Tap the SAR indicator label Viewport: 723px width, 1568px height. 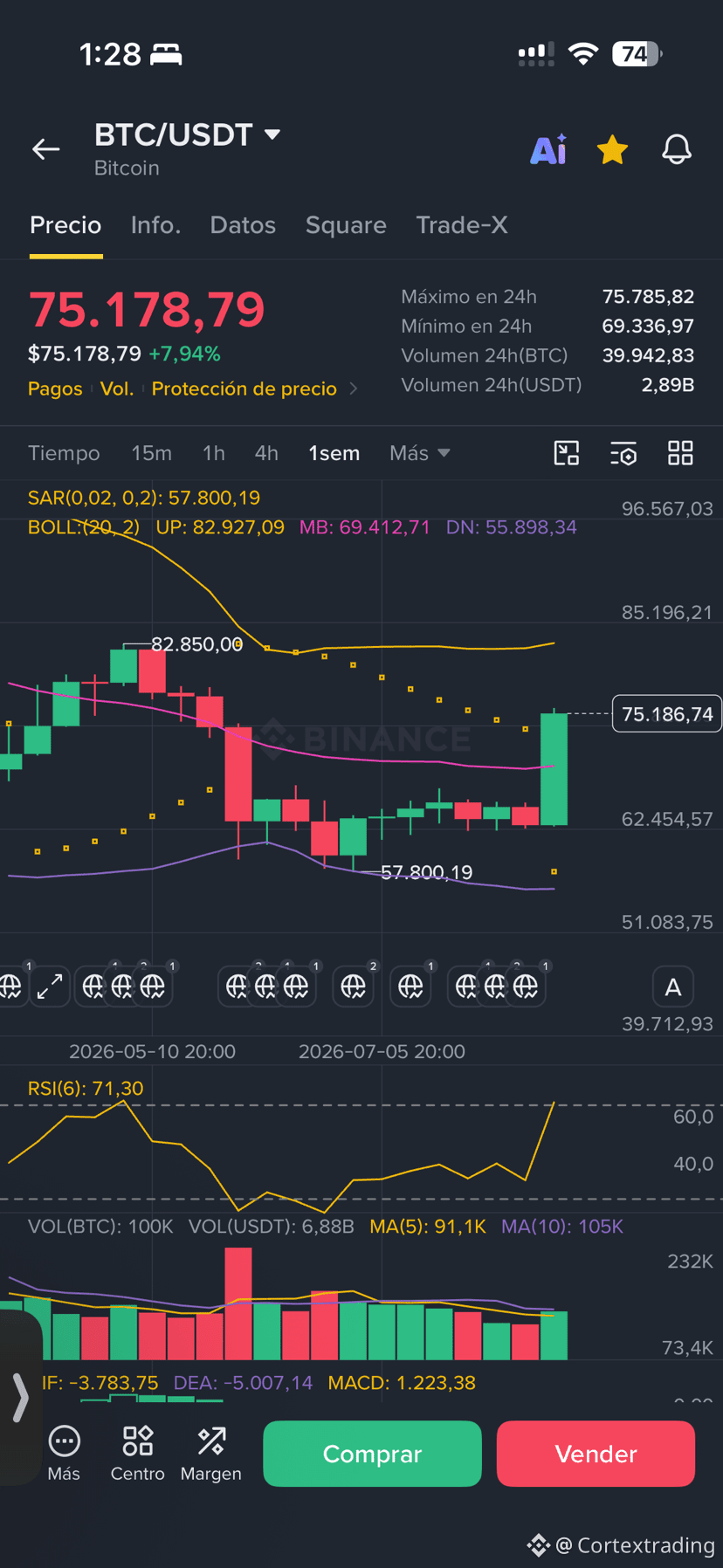144,498
